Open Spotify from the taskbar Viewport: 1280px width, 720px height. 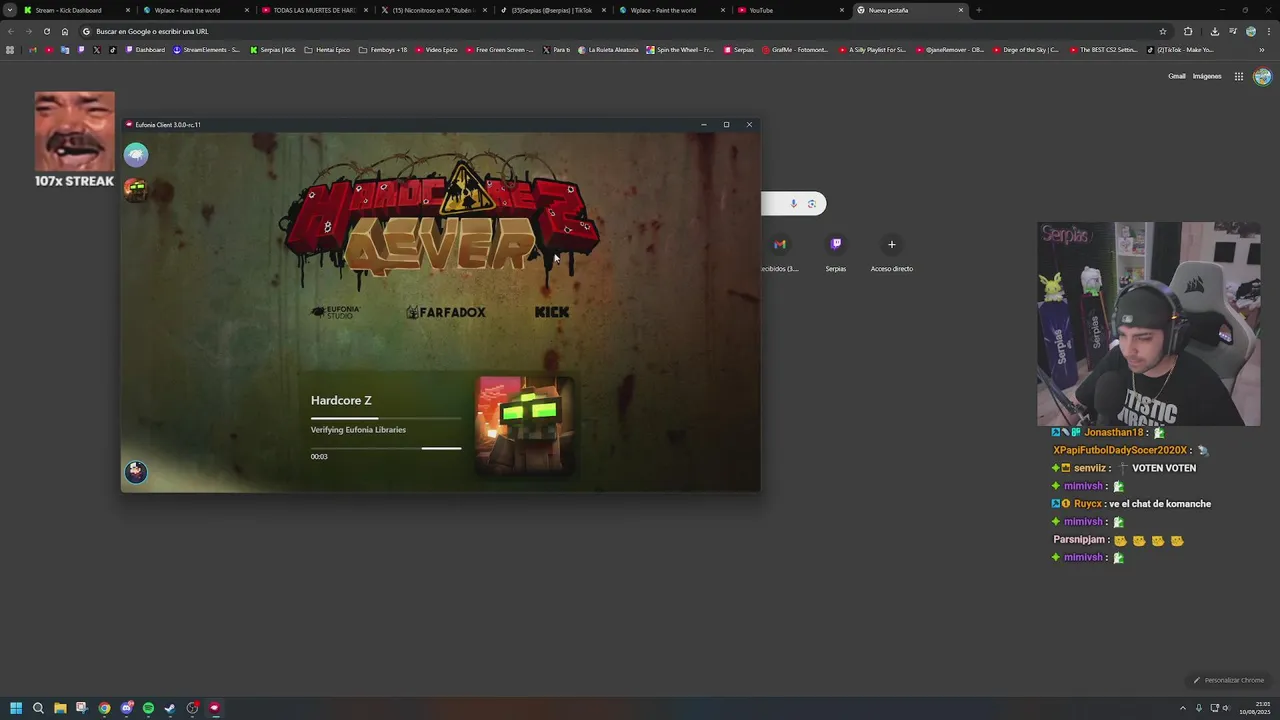pyautogui.click(x=148, y=708)
